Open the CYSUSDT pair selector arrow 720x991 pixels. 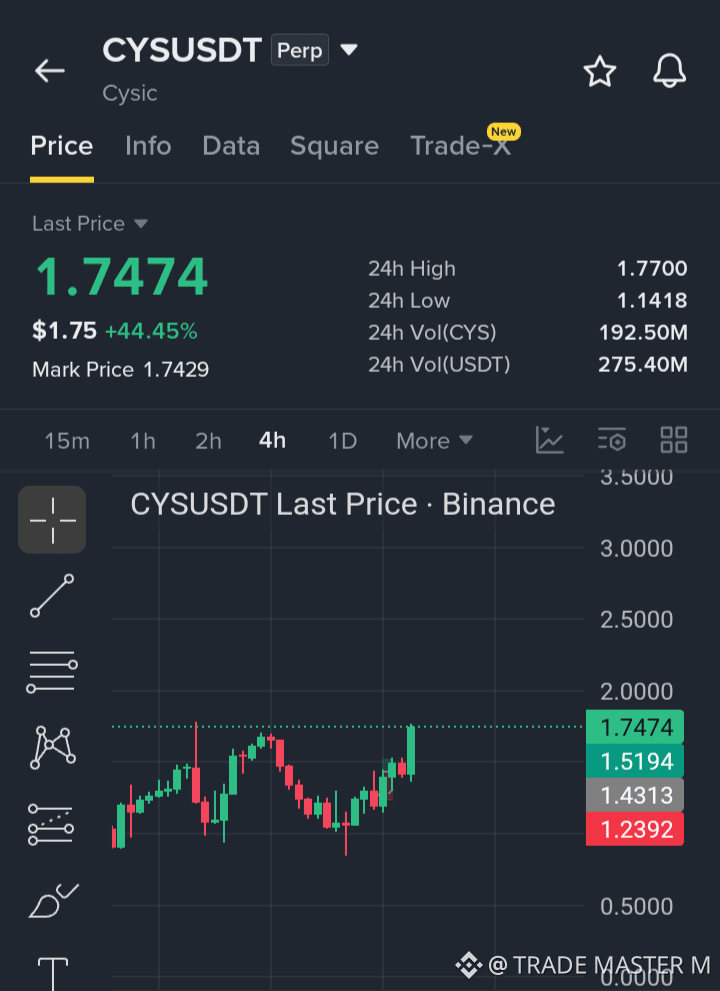pyautogui.click(x=349, y=49)
